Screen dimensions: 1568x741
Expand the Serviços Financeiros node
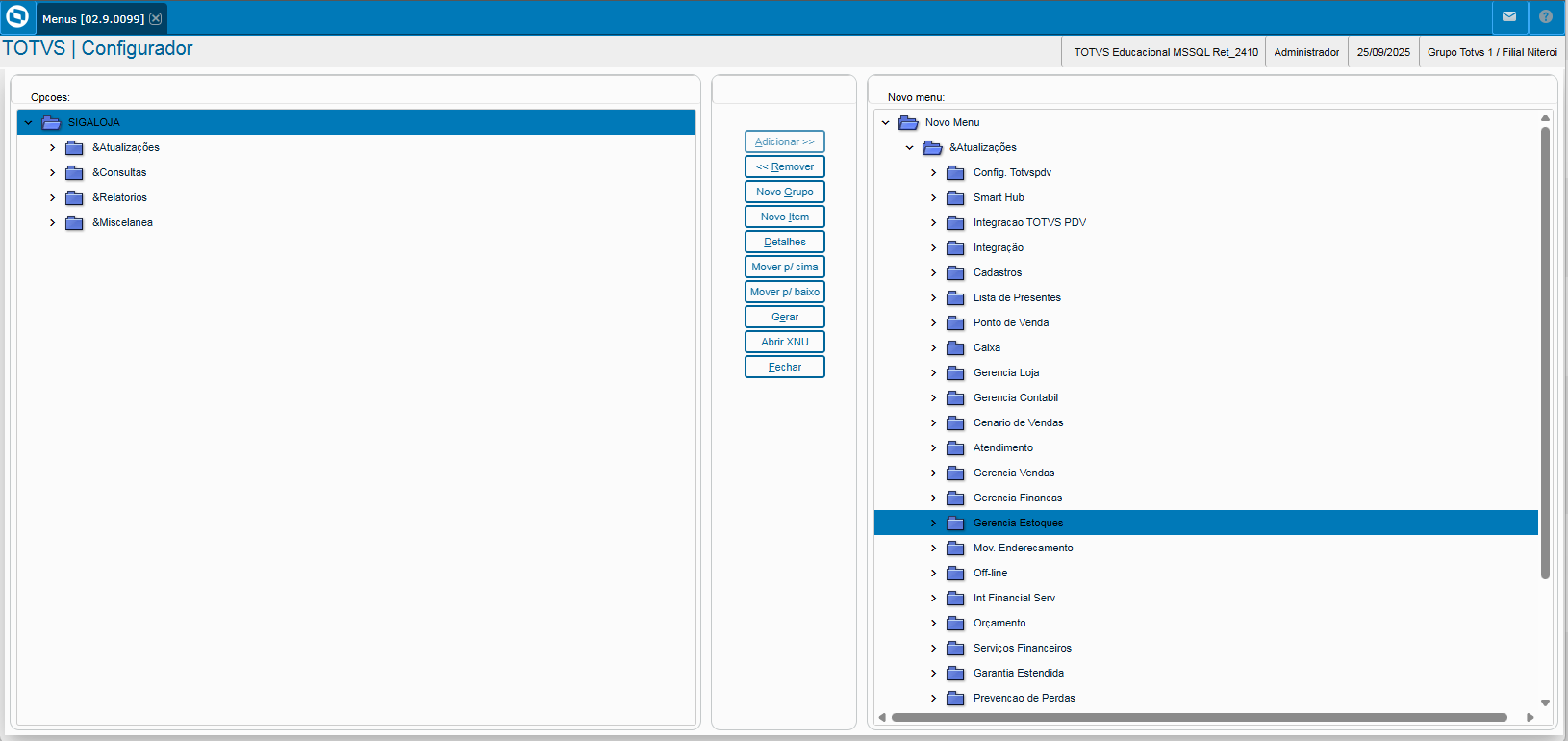click(933, 648)
